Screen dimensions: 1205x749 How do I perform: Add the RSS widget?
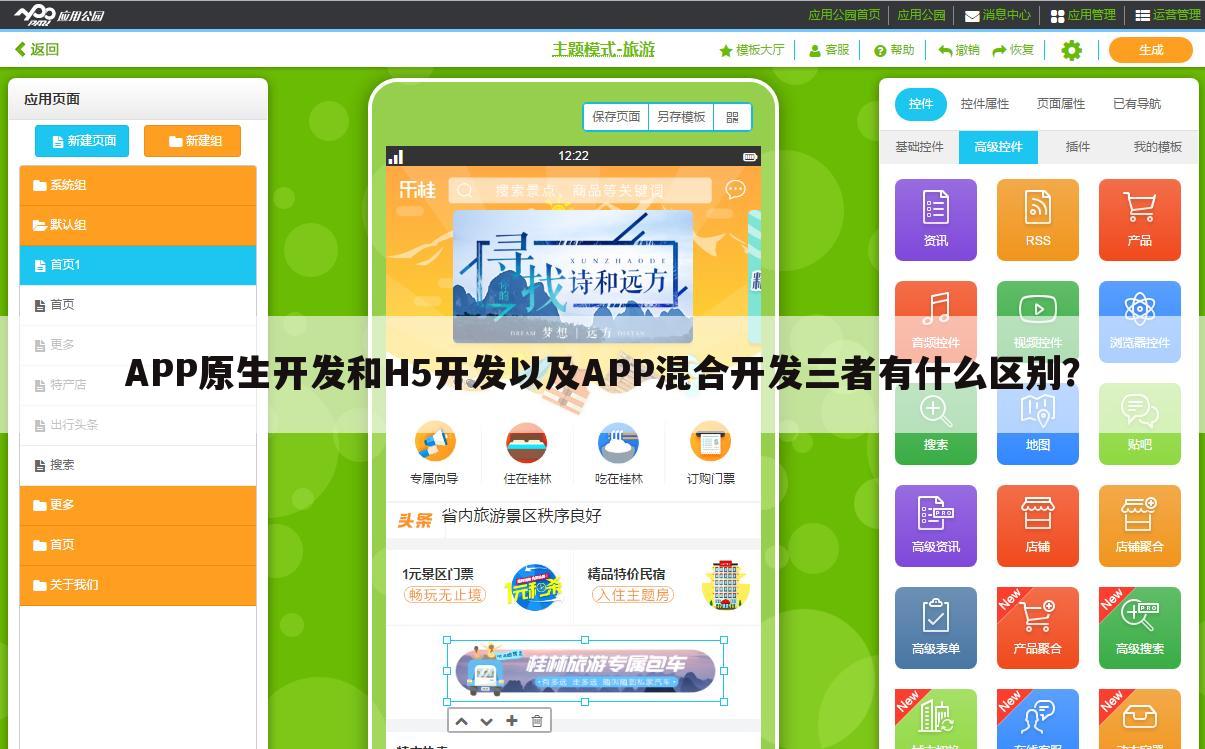(1037, 219)
